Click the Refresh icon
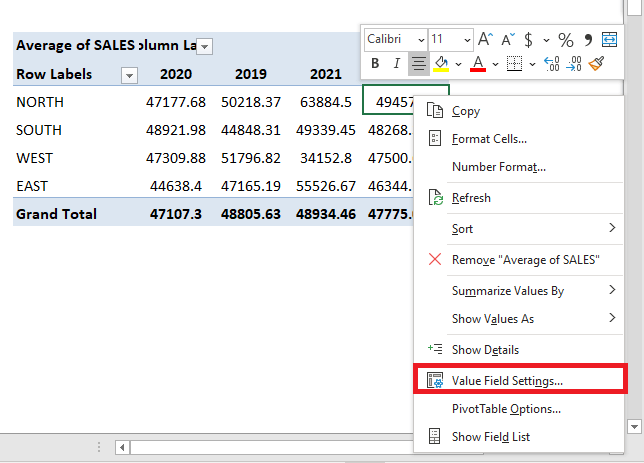The width and height of the screenshot is (644, 463). coord(435,198)
